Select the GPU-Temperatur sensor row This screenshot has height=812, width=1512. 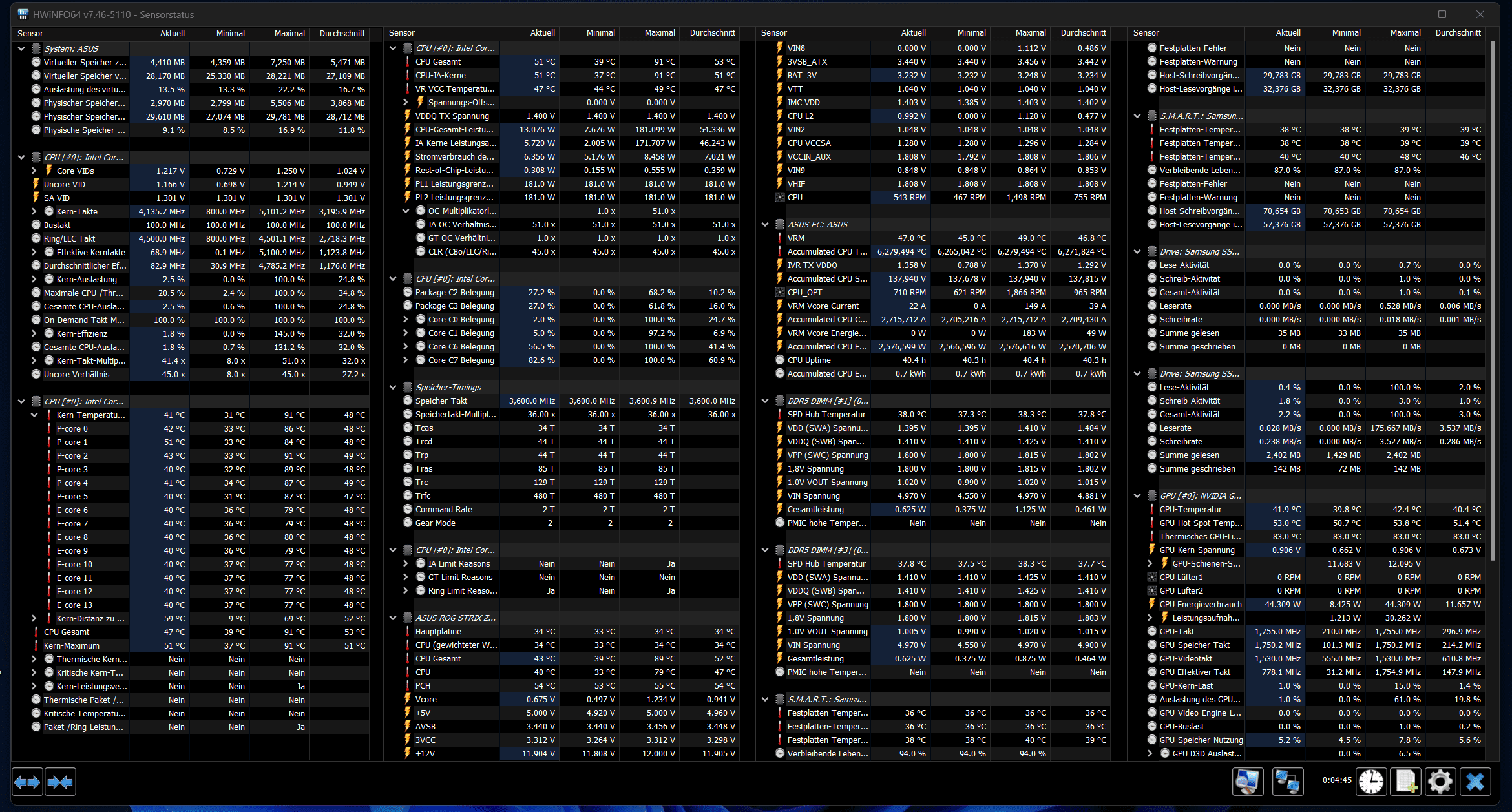point(1190,509)
